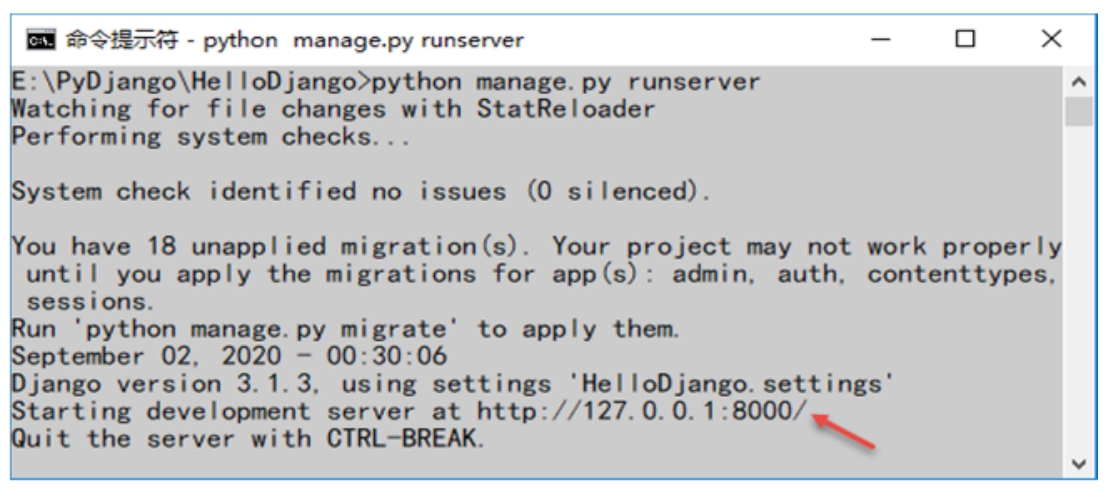Click the 'HelloDjango.settings' text
Image resolution: width=1112 pixels, height=495 pixels.
tap(729, 384)
